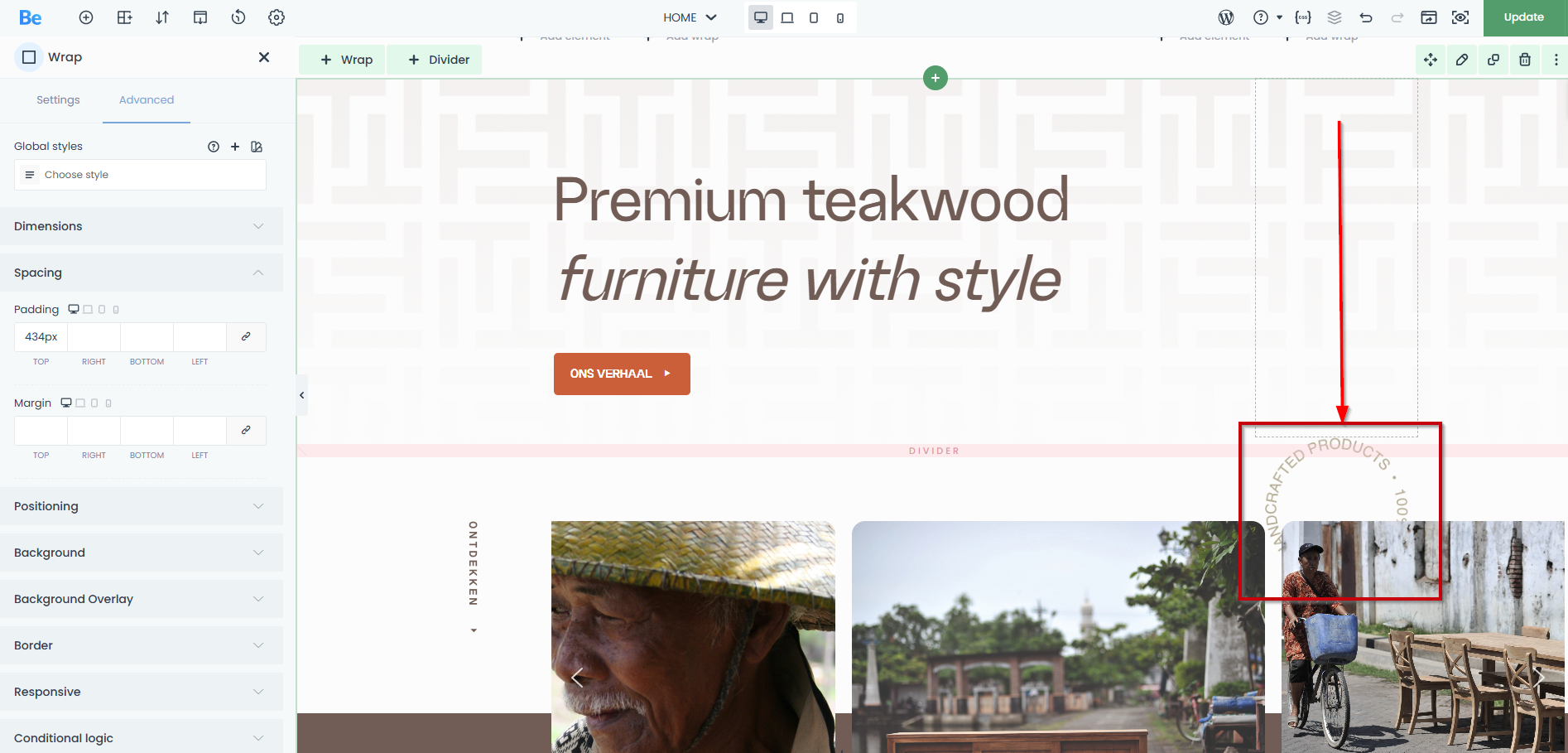Open the builder settings gear icon
The width and height of the screenshot is (1568, 753).
[277, 17]
